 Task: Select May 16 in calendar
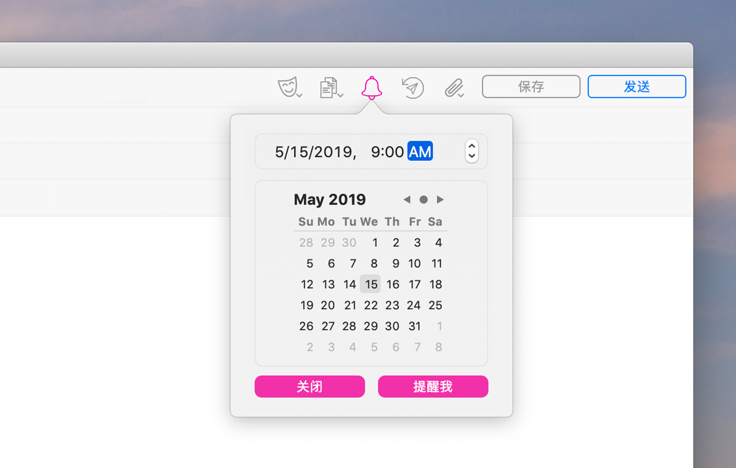[x=392, y=284]
